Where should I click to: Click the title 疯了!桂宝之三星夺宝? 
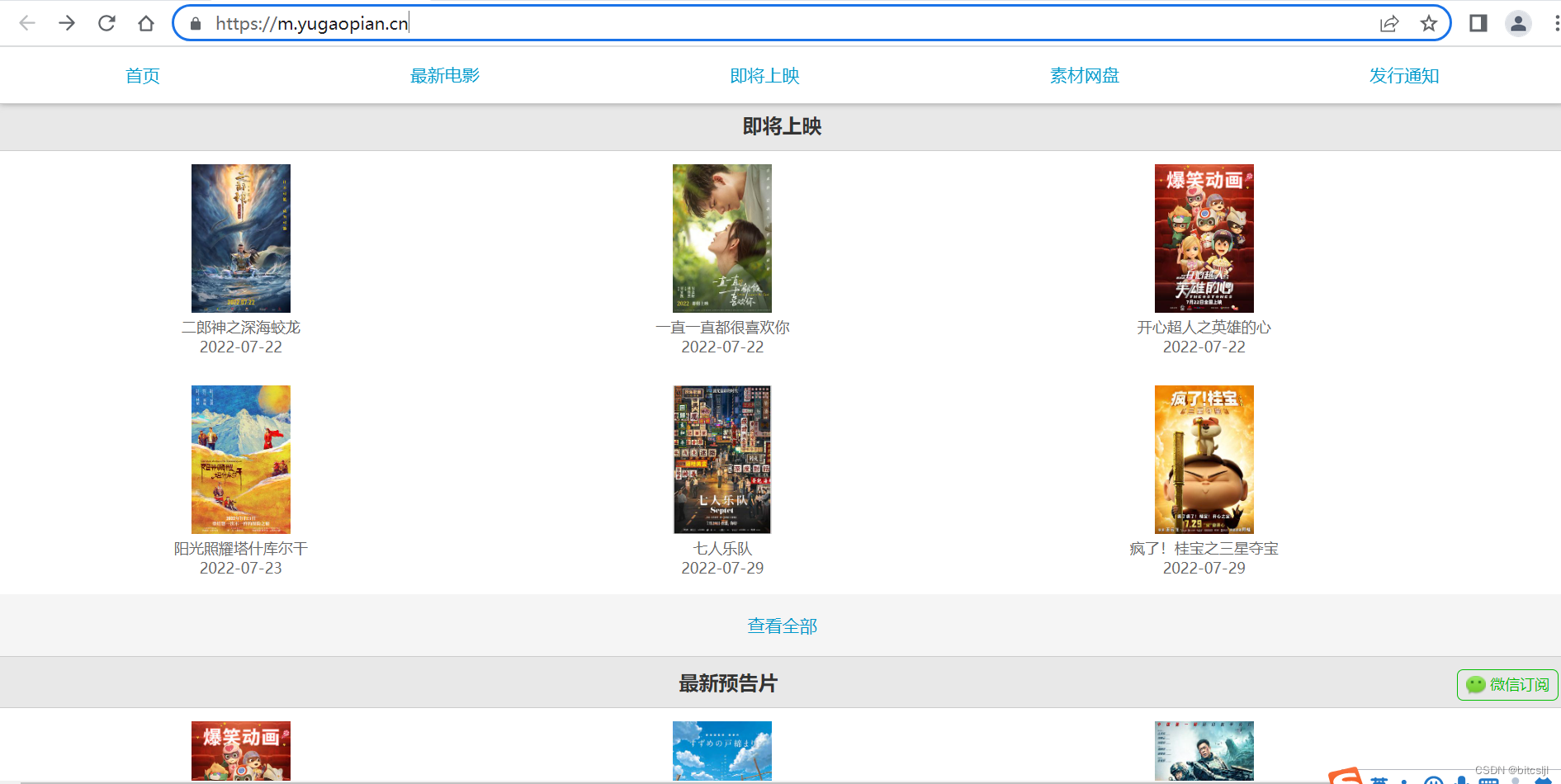pos(1204,549)
